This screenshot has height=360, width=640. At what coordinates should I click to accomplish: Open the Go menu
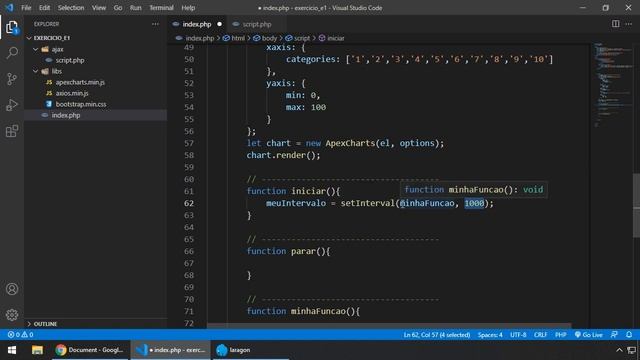tap(118, 8)
